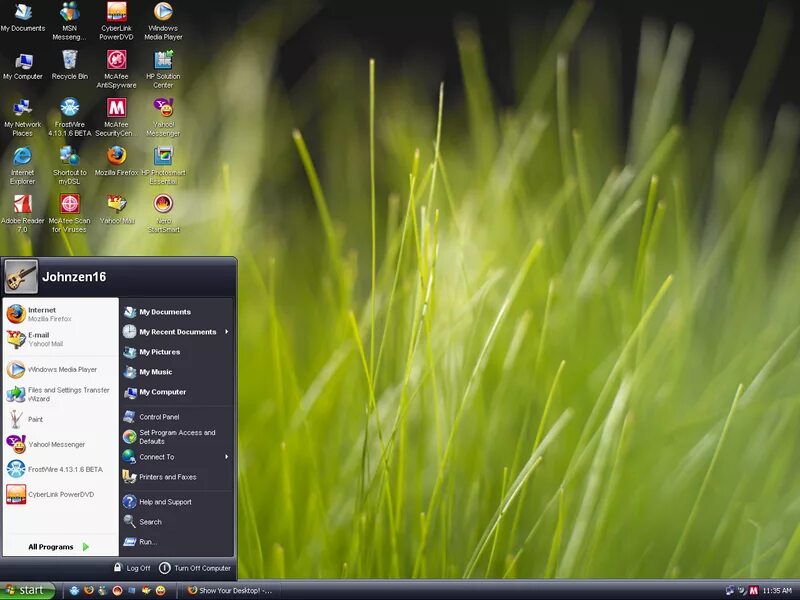Switch to Show Your Desktop! taskbar window
Viewport: 800px width, 600px height.
[230, 590]
